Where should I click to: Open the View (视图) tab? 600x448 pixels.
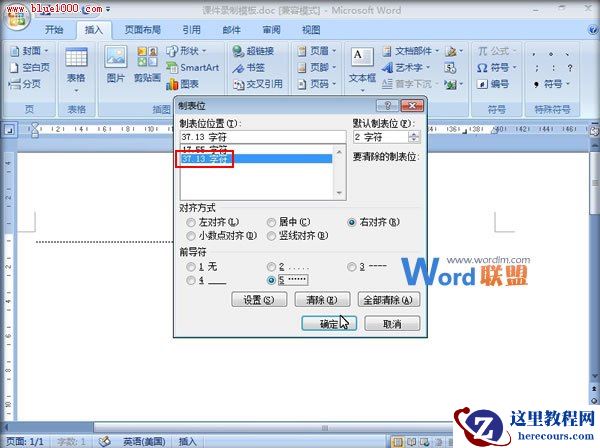pyautogui.click(x=311, y=30)
